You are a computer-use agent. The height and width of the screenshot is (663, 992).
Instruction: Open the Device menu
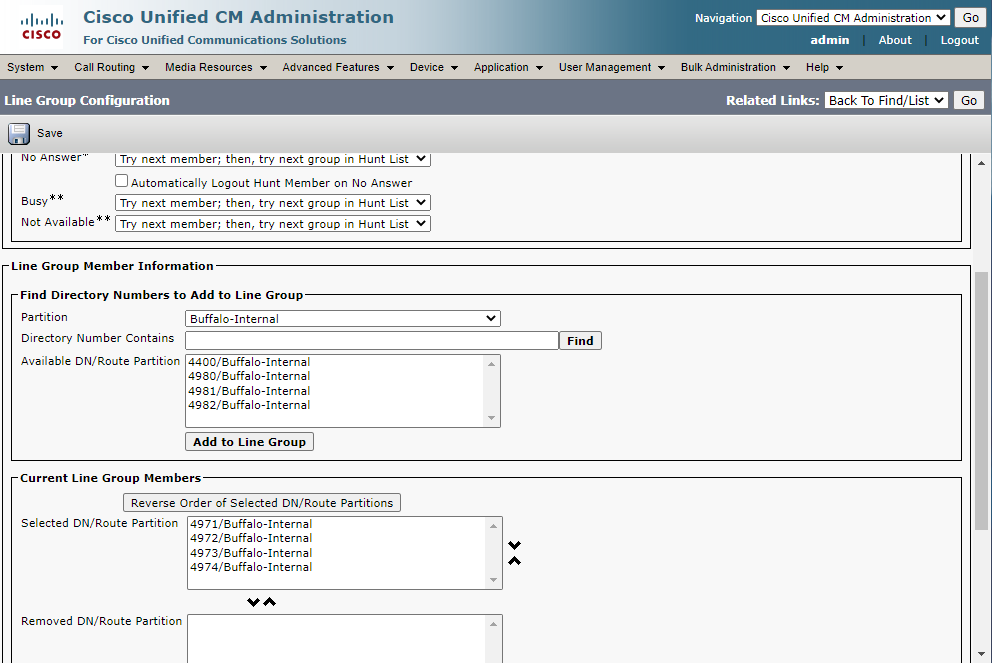[433, 67]
